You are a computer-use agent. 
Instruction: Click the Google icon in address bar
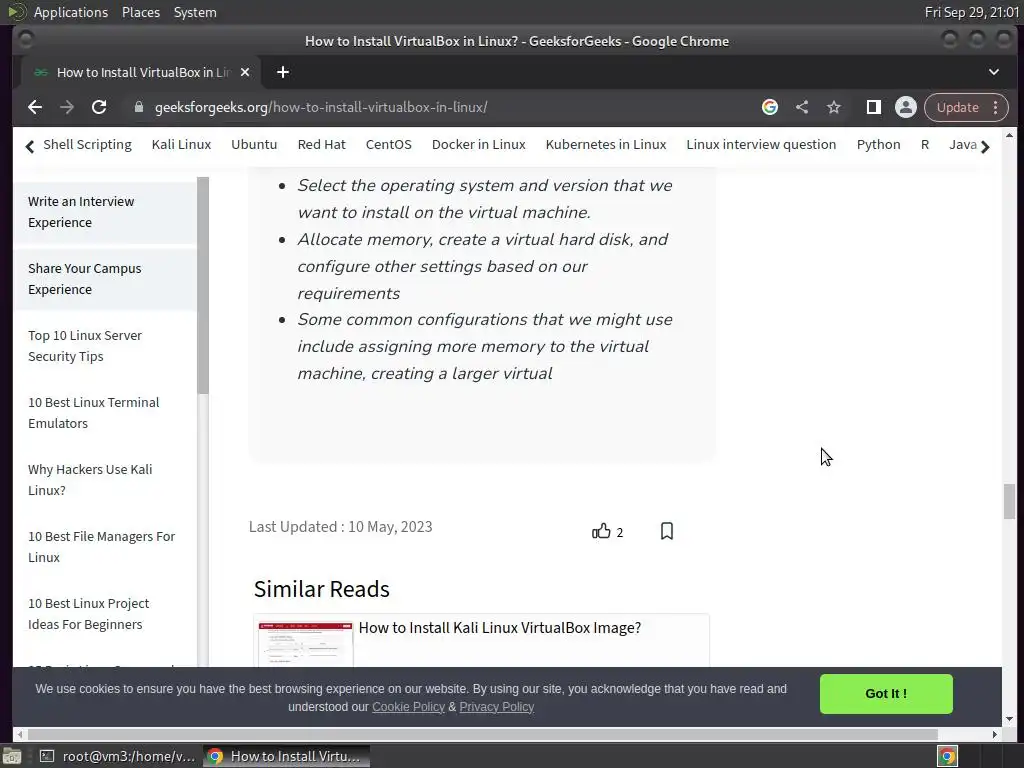click(770, 107)
